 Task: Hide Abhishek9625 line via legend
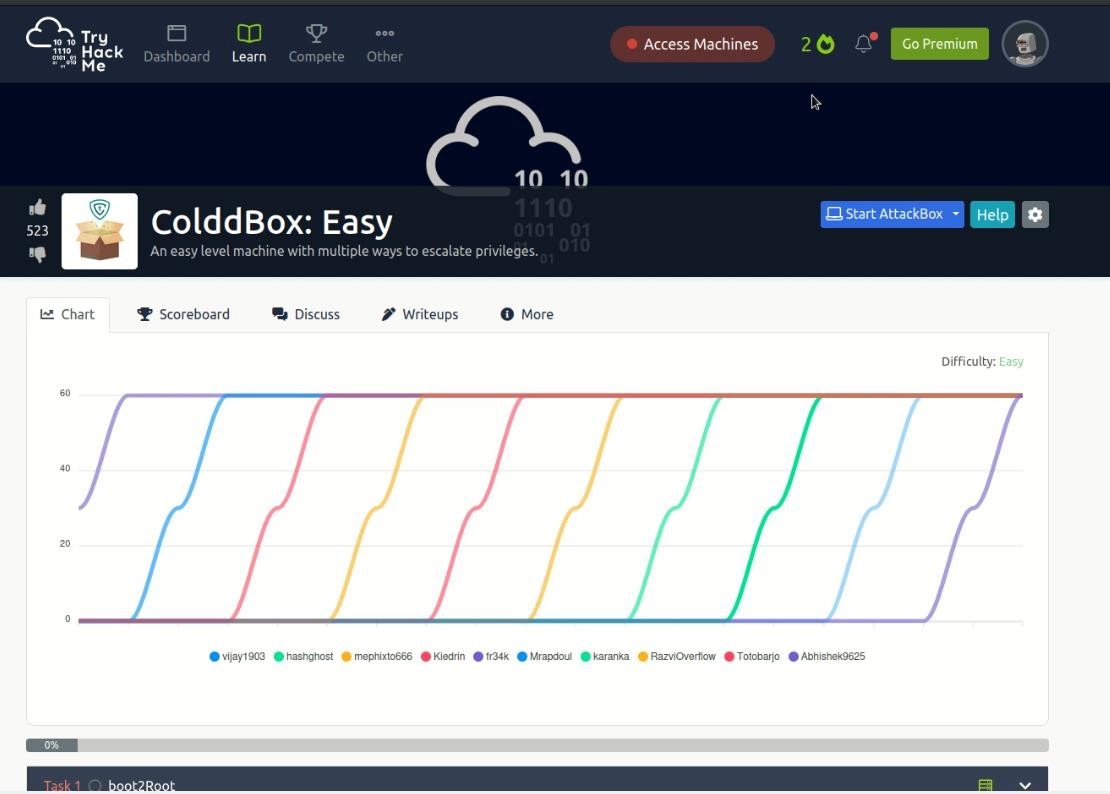click(826, 657)
